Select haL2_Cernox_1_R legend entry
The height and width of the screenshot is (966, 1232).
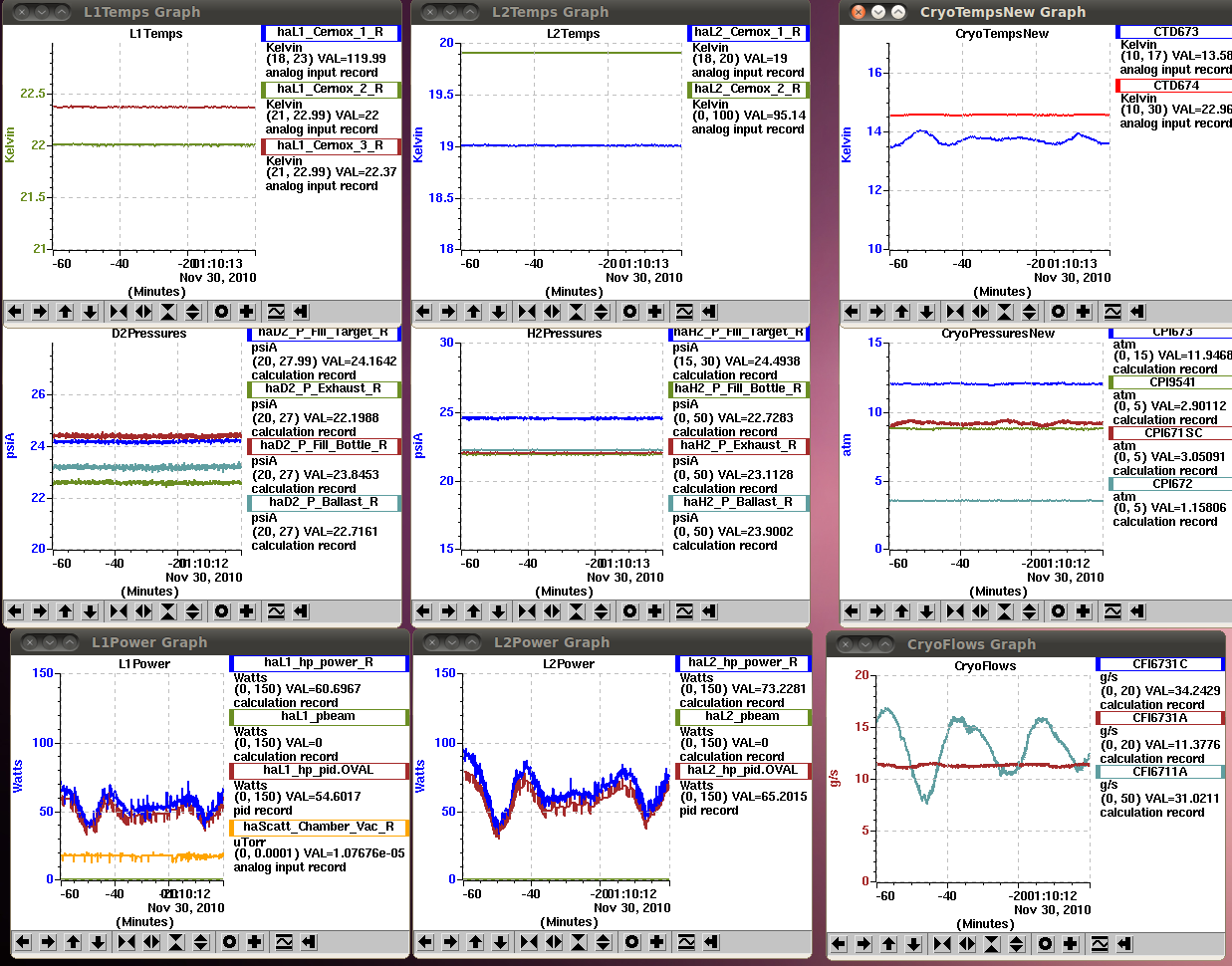coord(748,32)
